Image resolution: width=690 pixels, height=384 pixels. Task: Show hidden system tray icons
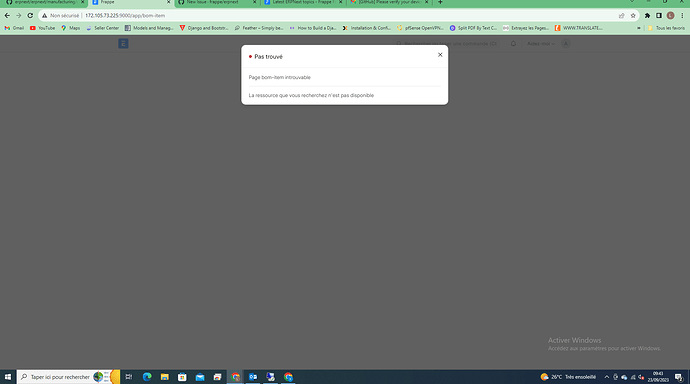coord(606,377)
